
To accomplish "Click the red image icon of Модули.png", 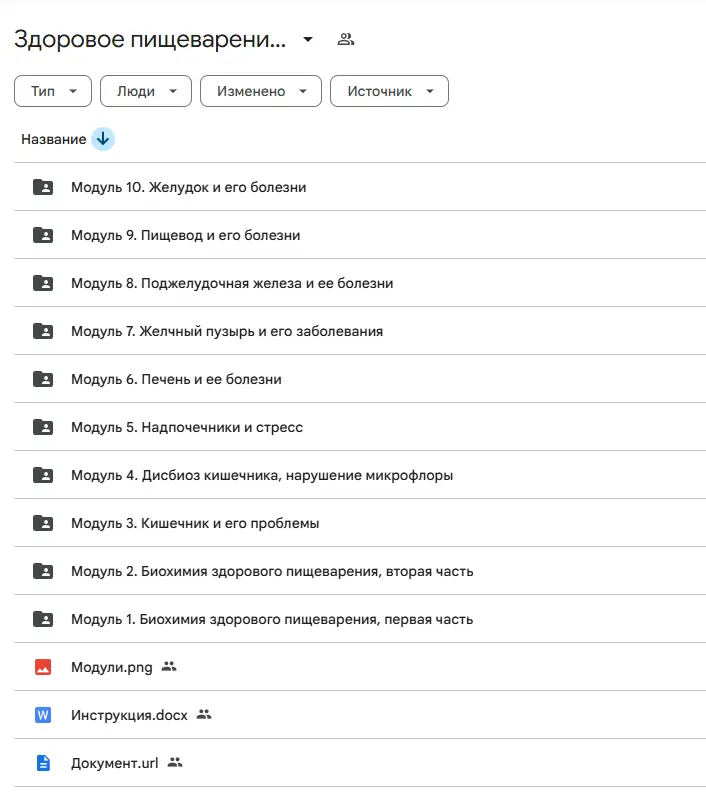I will click(x=42, y=667).
